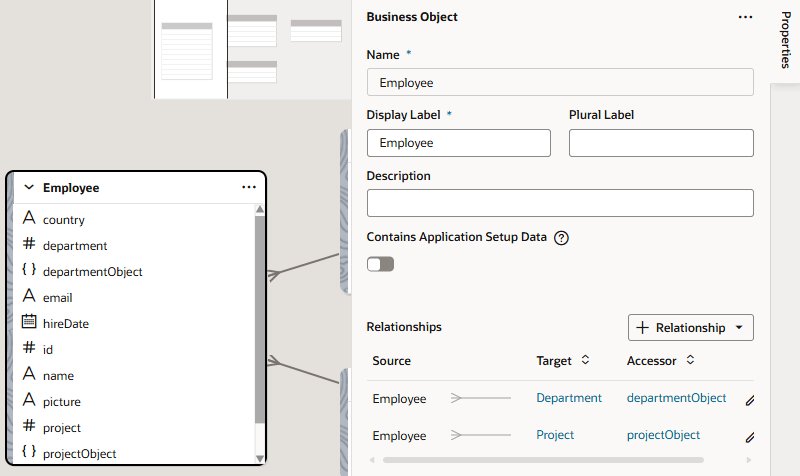This screenshot has width=800, height=476.
Task: Open the Employee card's three-dot menu
Action: tap(249, 187)
